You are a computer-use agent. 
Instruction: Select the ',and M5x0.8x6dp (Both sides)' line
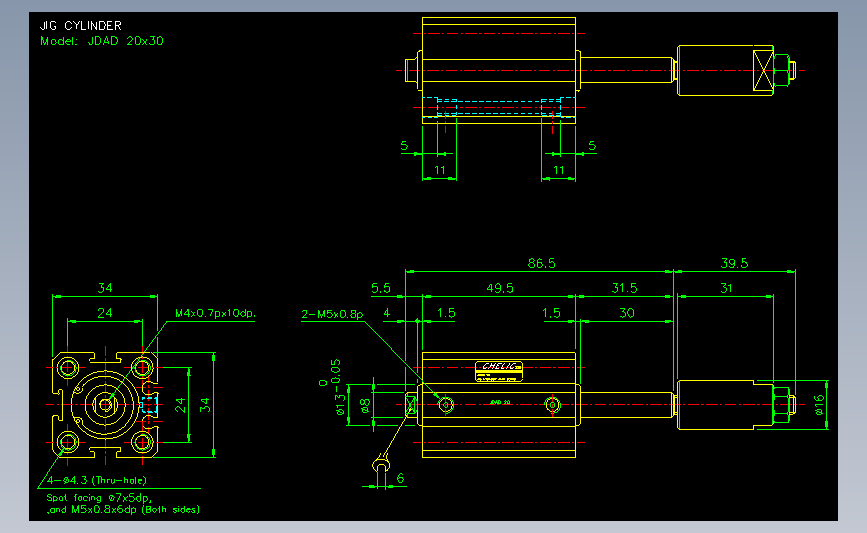[x=123, y=510]
